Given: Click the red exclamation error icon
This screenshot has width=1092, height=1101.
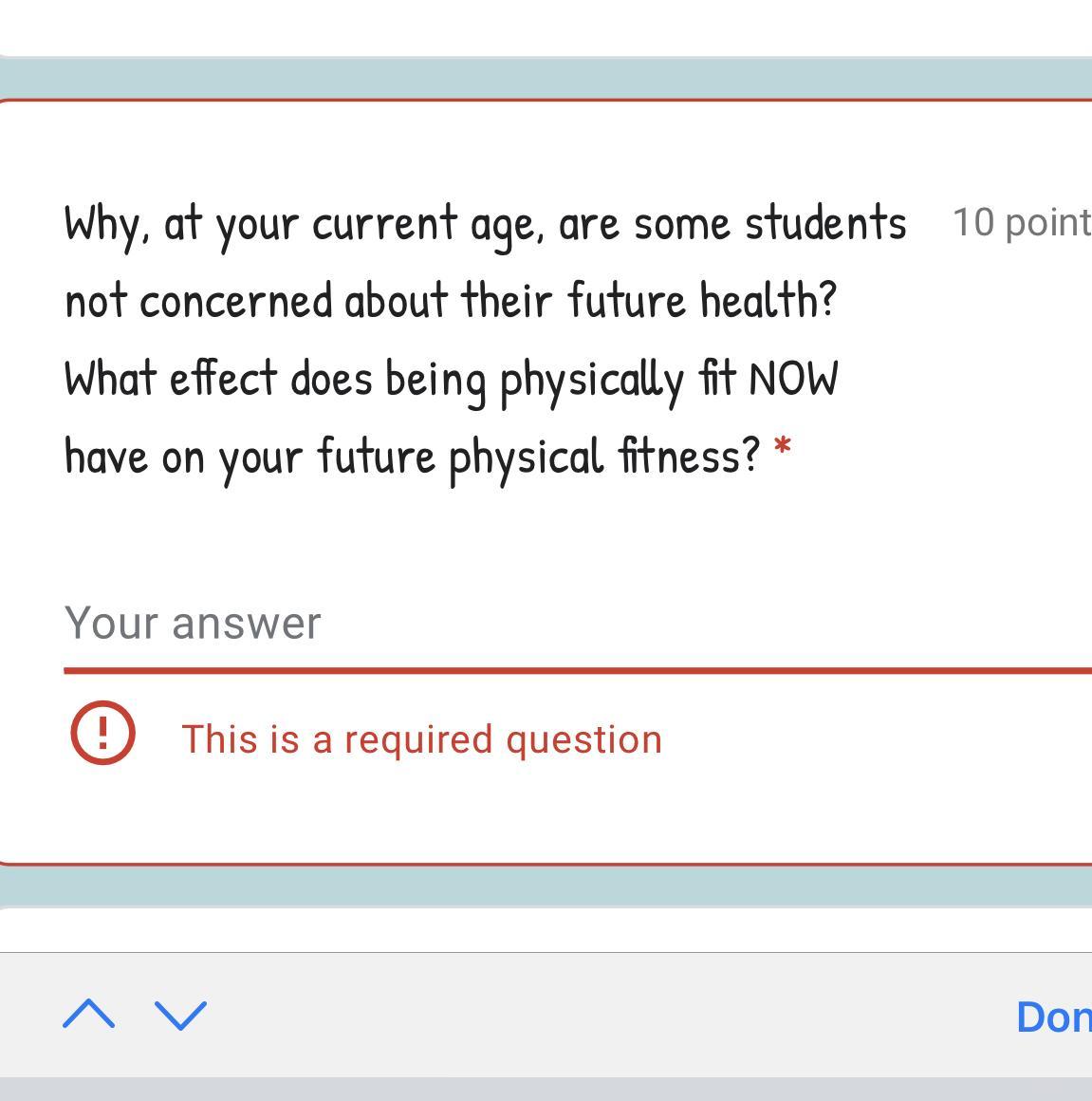Looking at the screenshot, I should (102, 732).
